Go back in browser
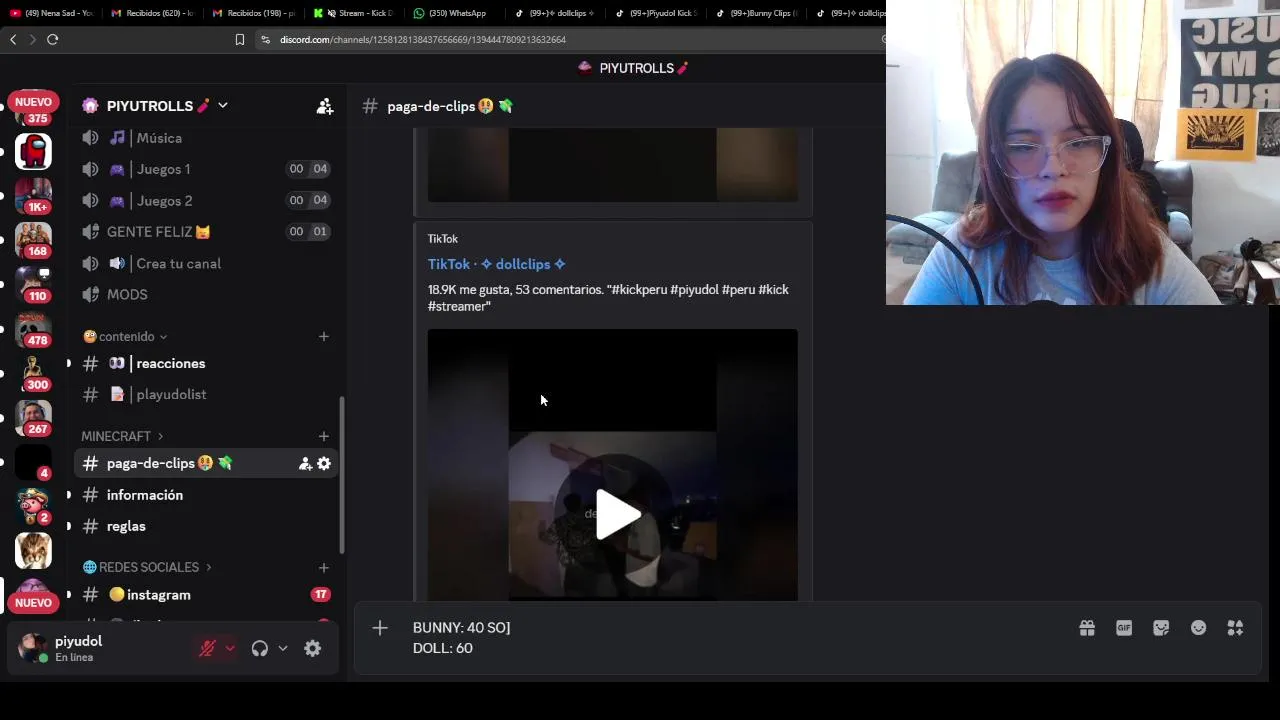This screenshot has width=1280, height=720. click(13, 39)
